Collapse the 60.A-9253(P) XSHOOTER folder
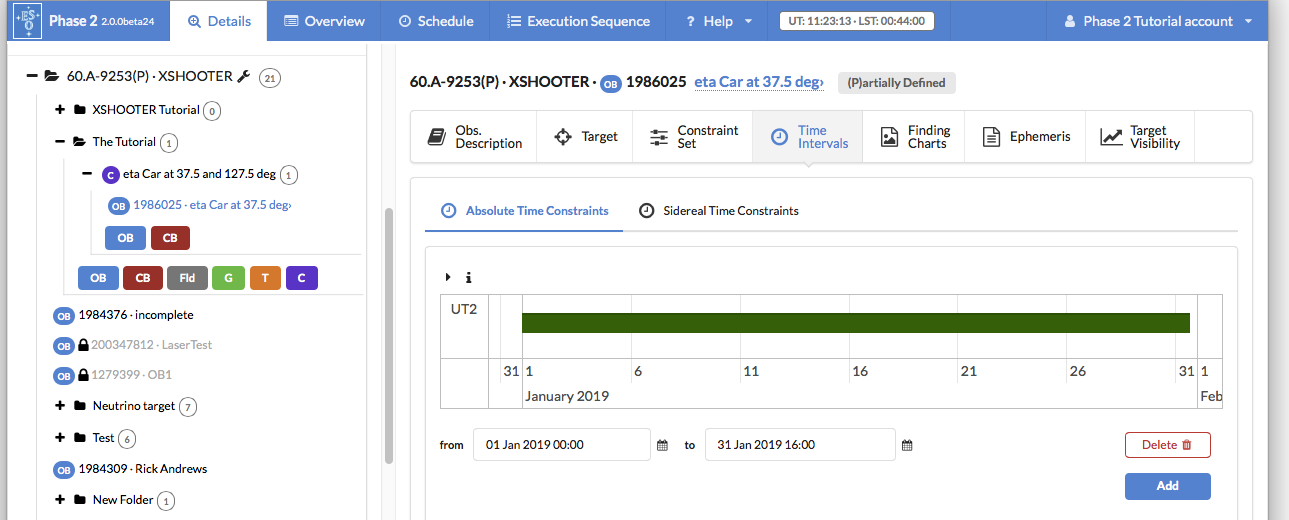The image size is (1289, 520). click(32, 76)
